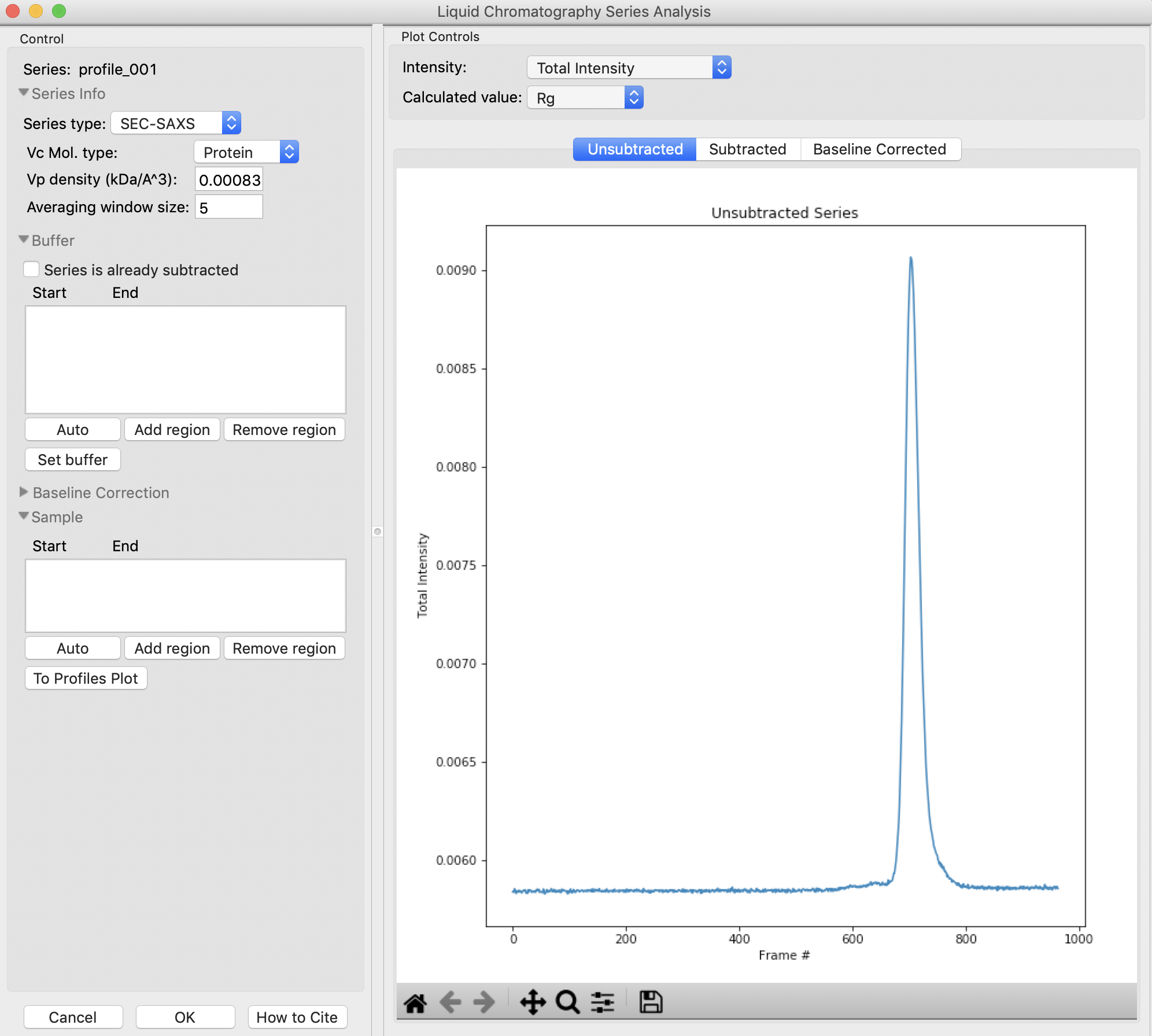1152x1036 pixels.
Task: Click the 'Series: profile_001' label
Action: click(90, 69)
